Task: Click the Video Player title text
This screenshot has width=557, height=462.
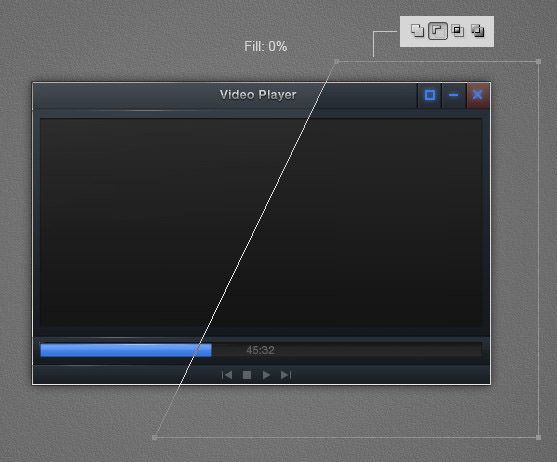Action: tap(258, 95)
